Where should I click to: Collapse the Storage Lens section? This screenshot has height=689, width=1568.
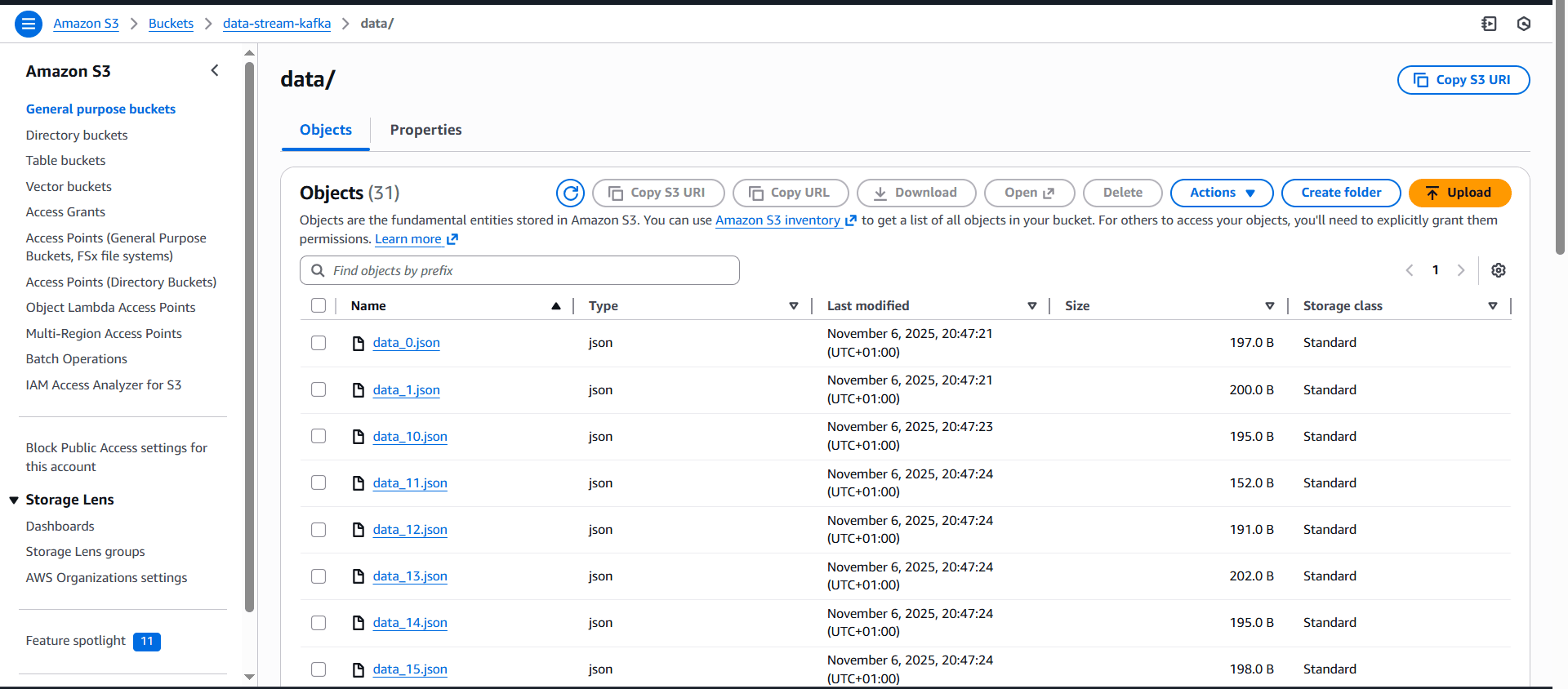click(14, 500)
